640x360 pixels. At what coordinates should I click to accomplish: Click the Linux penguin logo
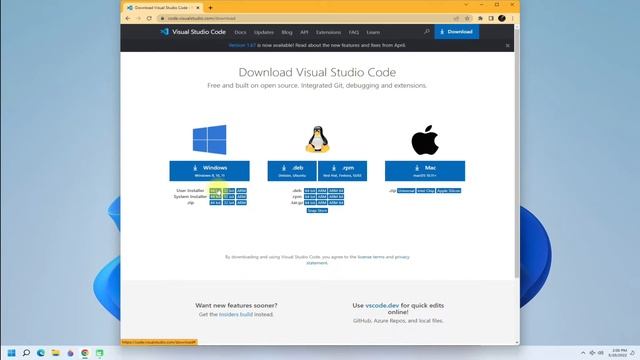(317, 140)
